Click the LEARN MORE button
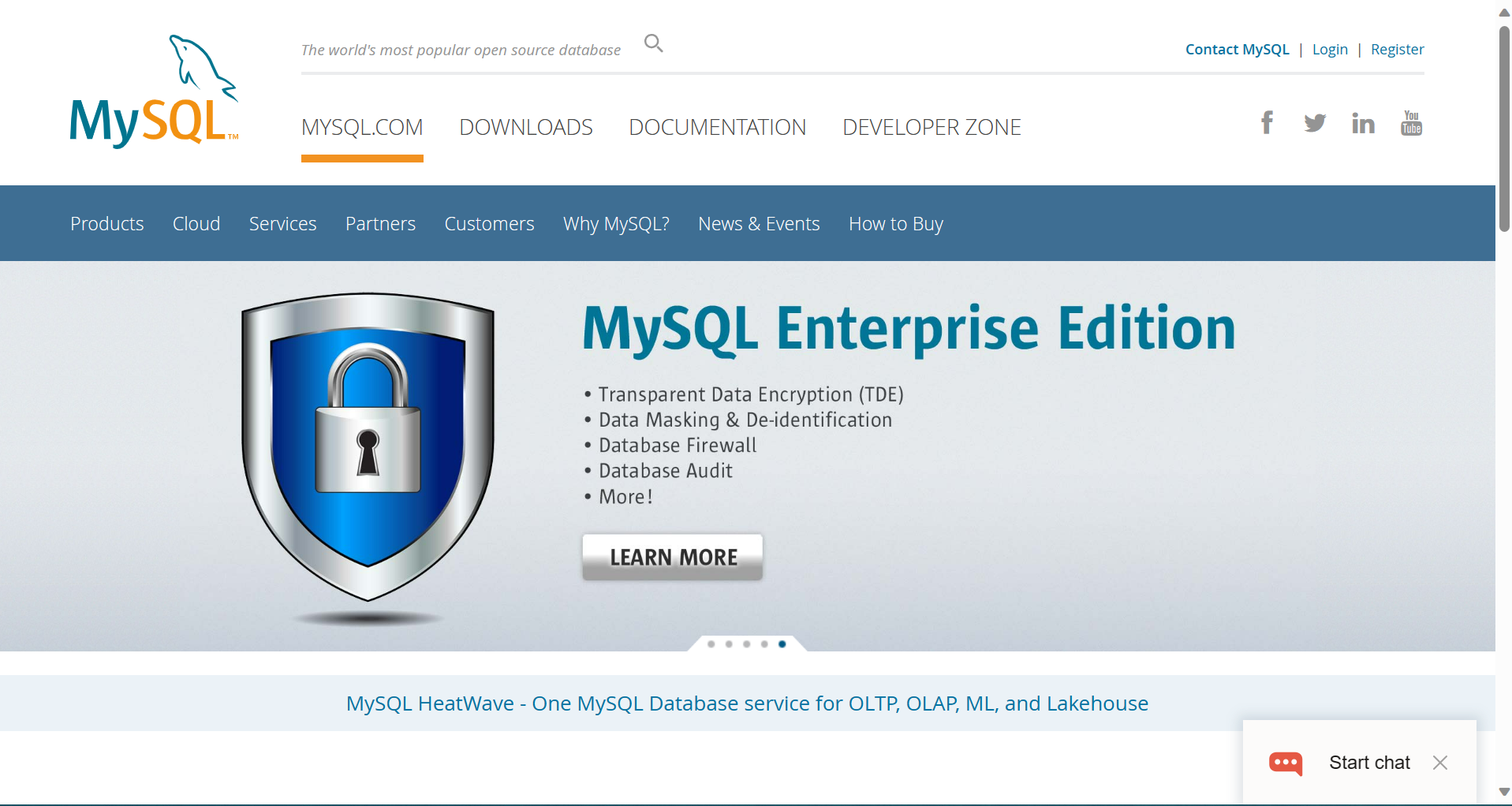Image resolution: width=1512 pixels, height=806 pixels. (x=673, y=557)
